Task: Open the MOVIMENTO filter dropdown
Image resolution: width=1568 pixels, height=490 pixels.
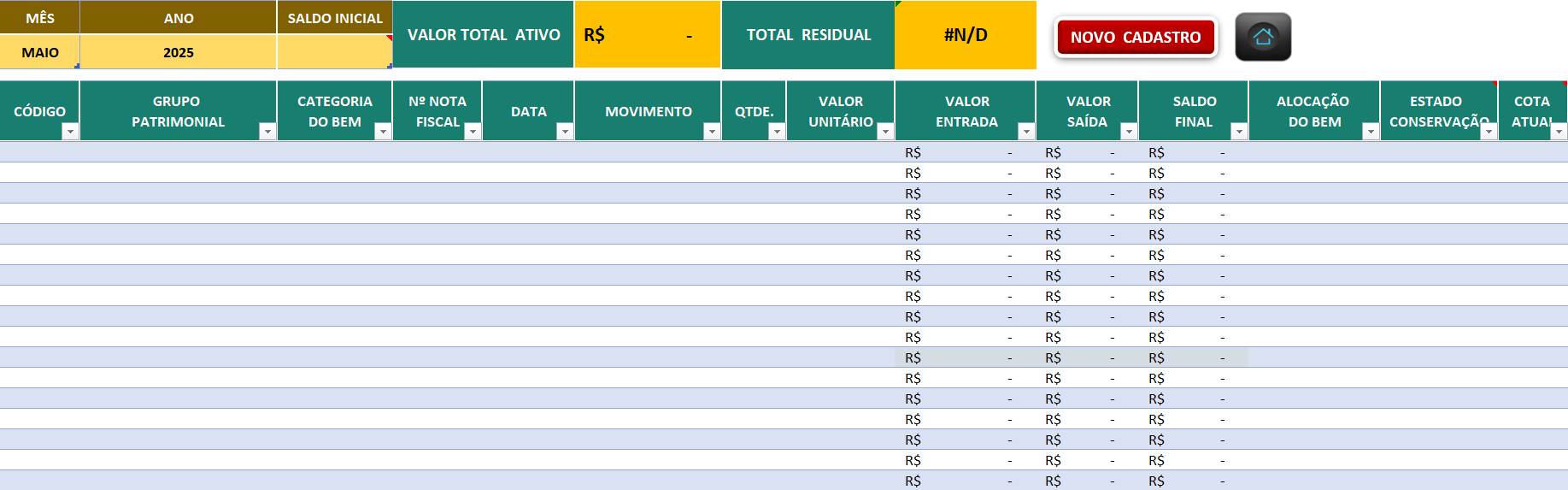Action: 712,131
